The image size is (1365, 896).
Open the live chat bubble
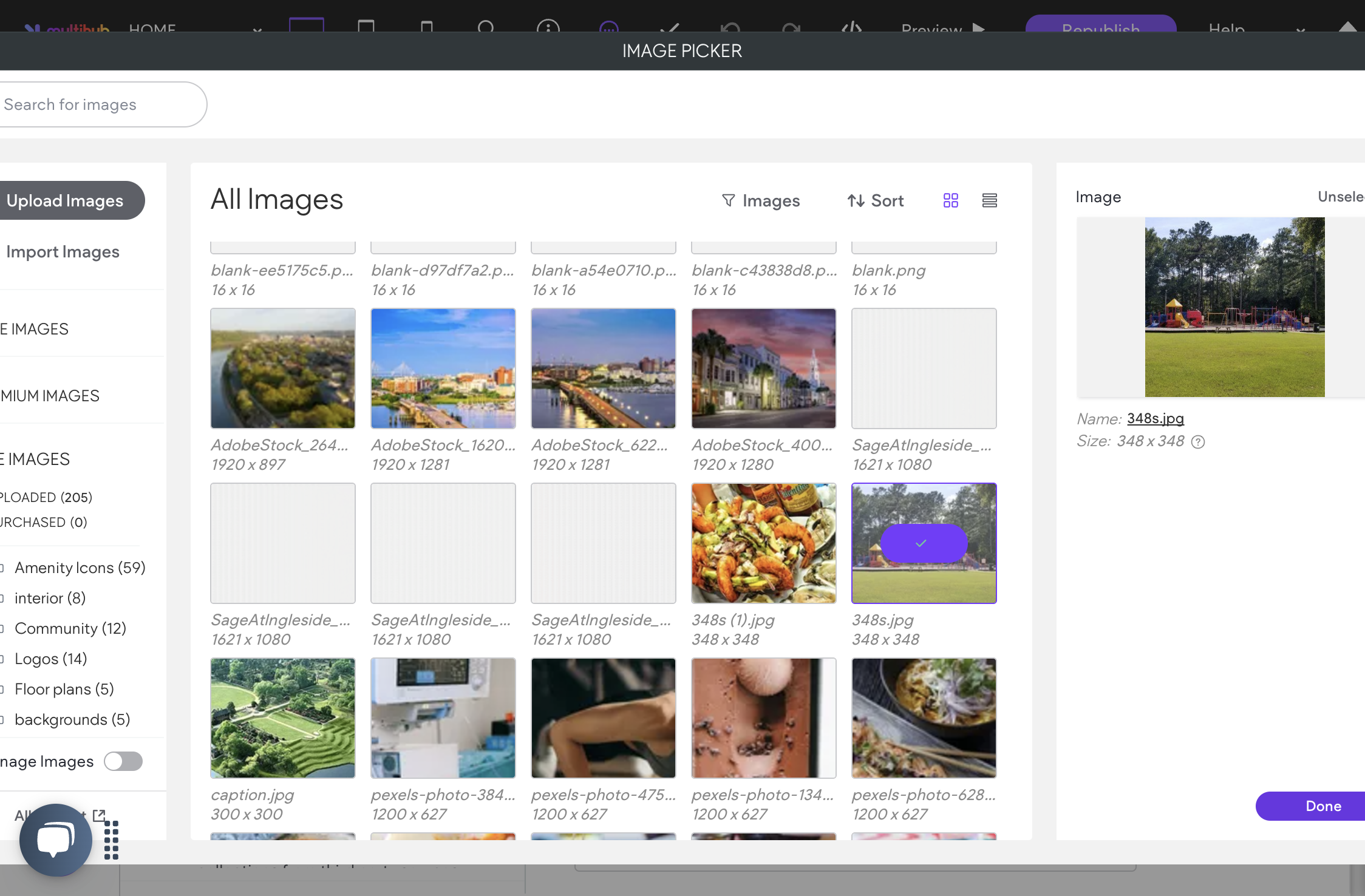tap(55, 840)
